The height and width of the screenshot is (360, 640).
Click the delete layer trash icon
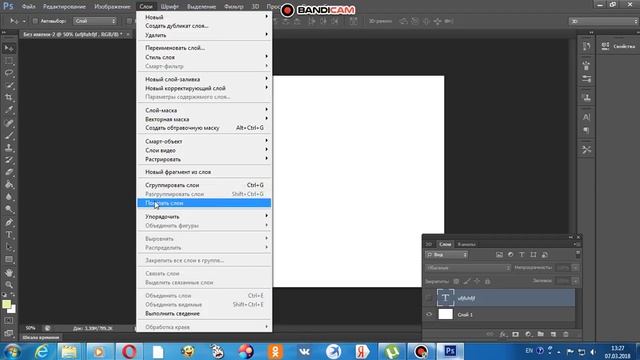point(566,334)
